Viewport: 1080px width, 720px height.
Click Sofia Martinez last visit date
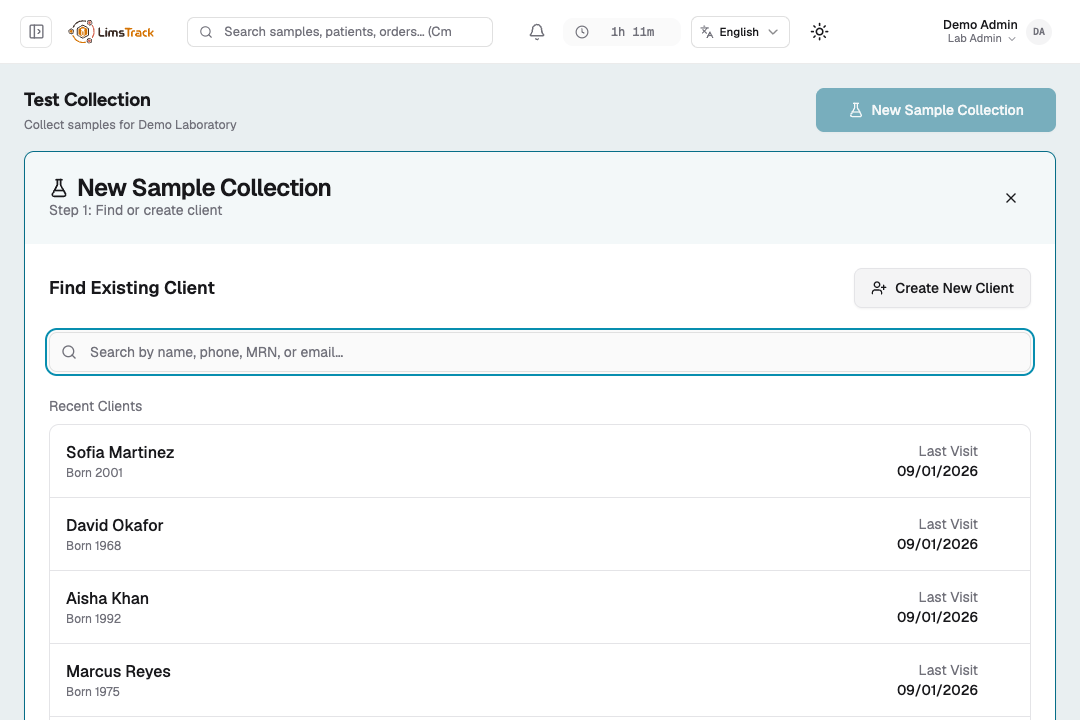click(937, 471)
